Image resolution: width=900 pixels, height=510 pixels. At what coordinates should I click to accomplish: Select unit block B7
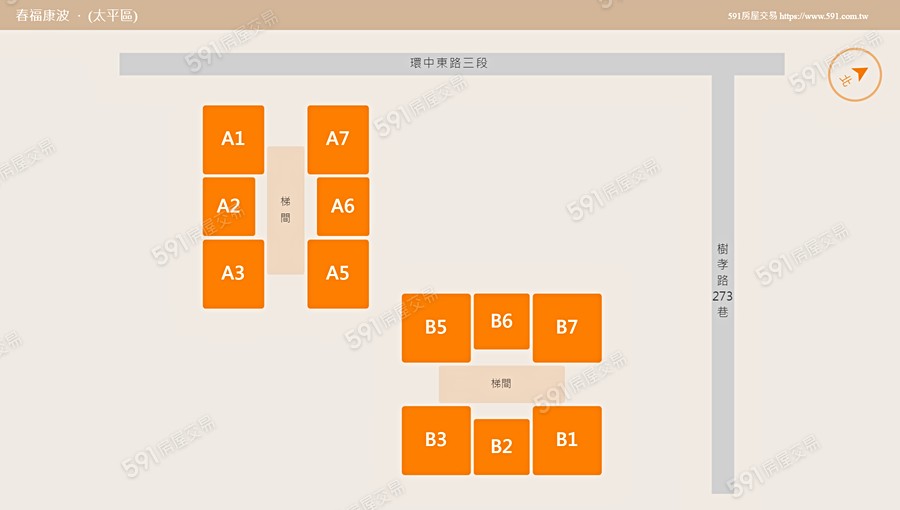coord(567,327)
